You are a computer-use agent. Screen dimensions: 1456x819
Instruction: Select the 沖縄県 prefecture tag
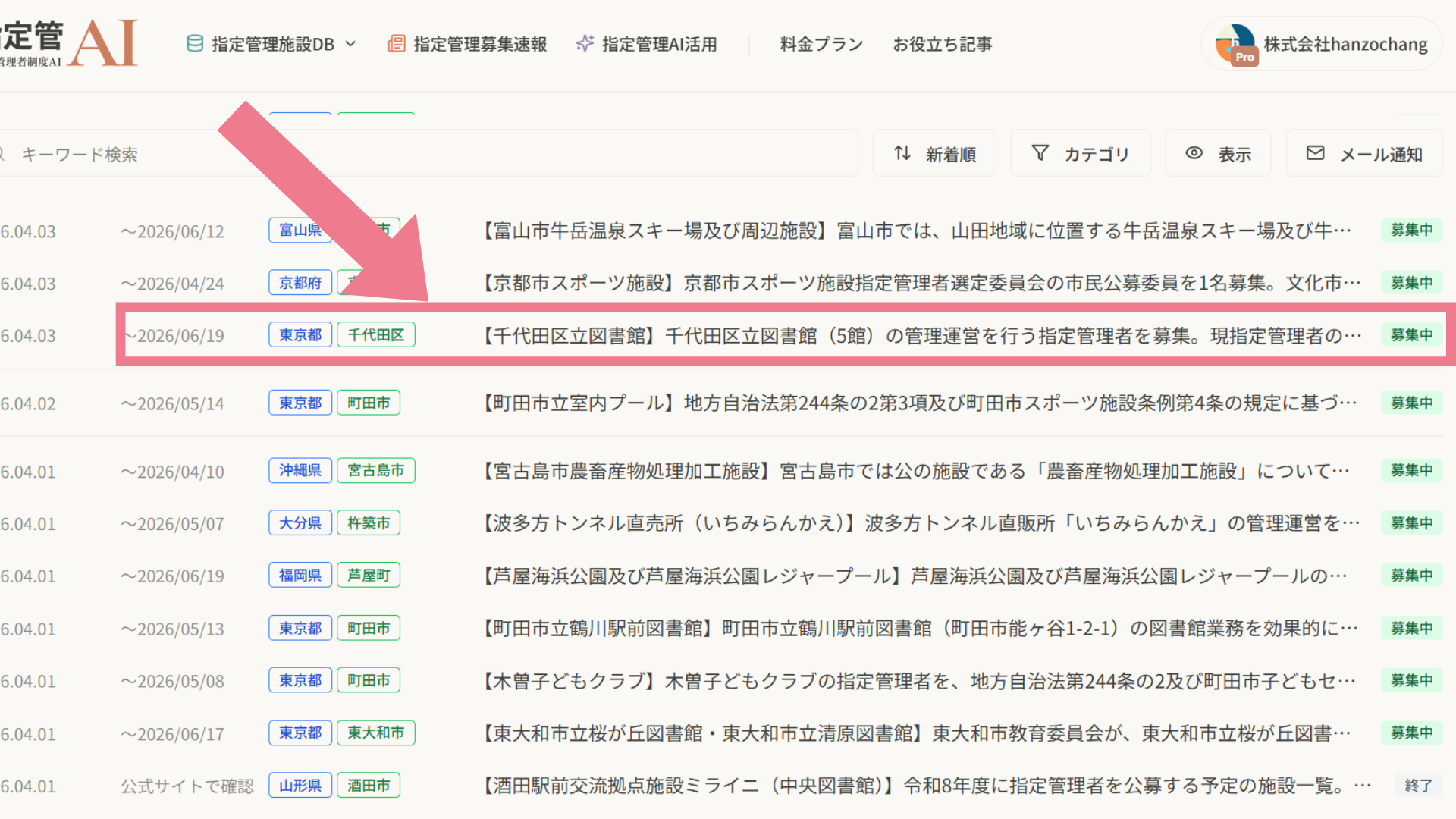300,470
